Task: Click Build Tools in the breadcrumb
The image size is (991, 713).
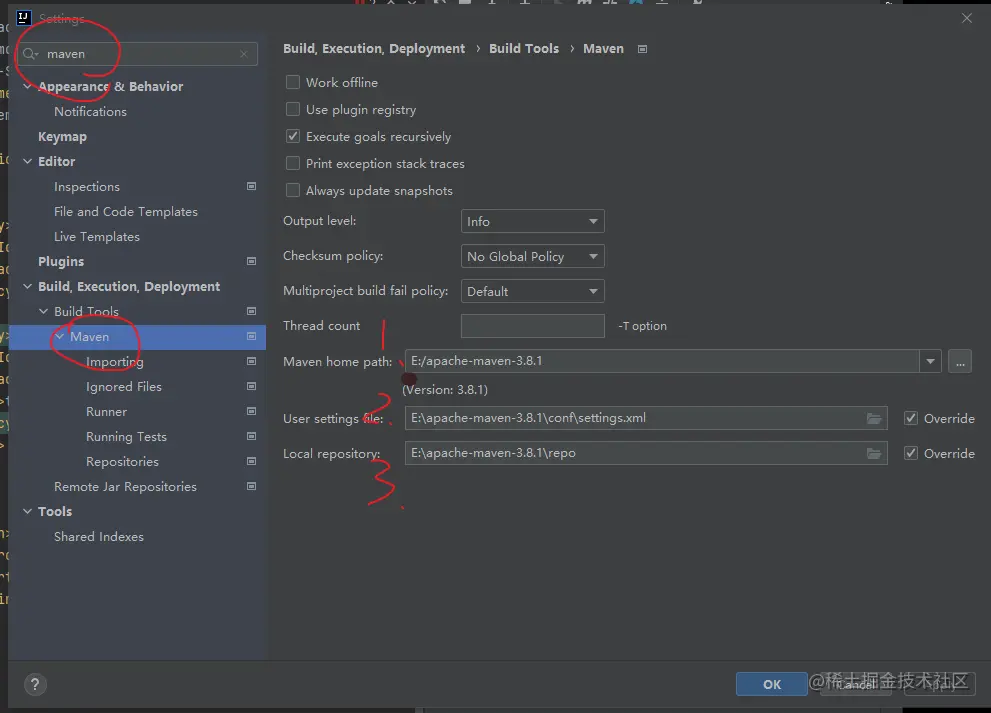Action: pos(523,49)
